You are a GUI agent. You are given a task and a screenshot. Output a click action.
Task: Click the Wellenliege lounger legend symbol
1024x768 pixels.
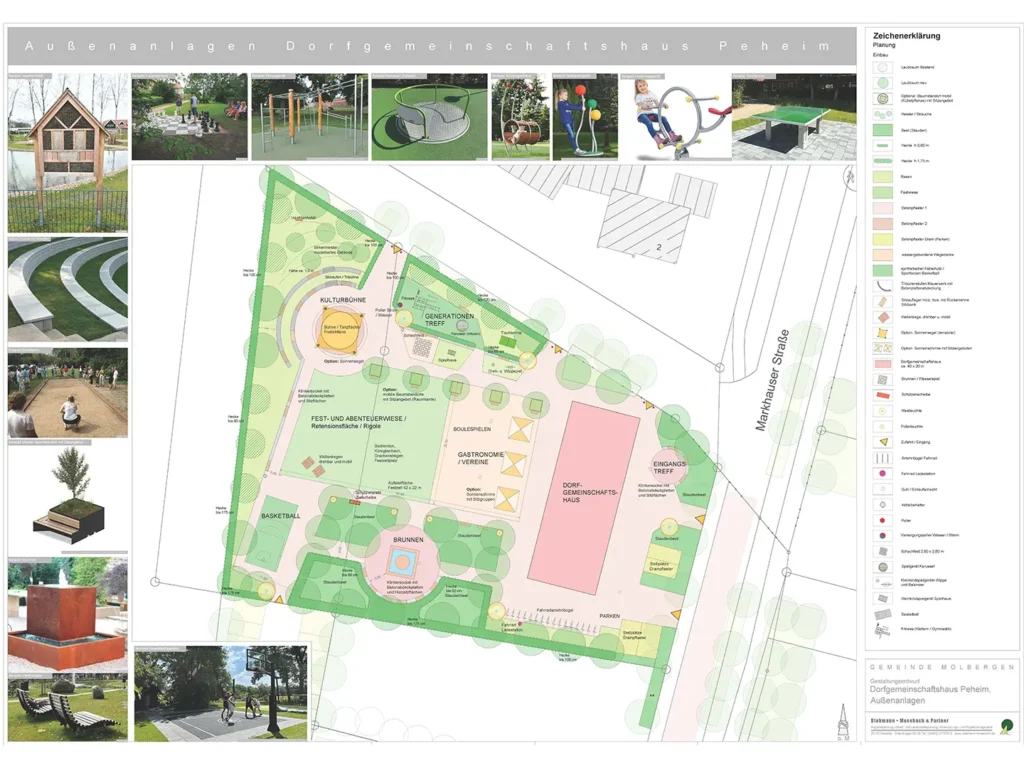pyautogui.click(x=882, y=317)
